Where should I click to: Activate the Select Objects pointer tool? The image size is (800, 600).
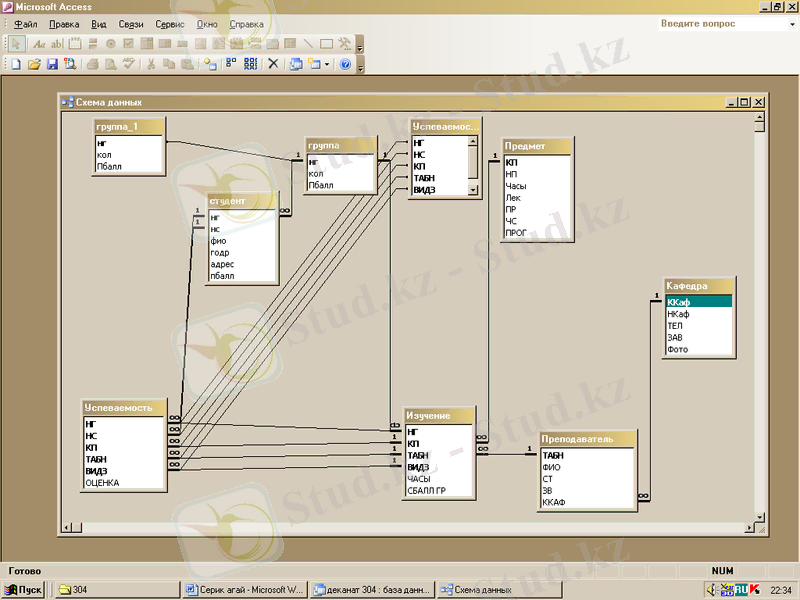(16, 44)
